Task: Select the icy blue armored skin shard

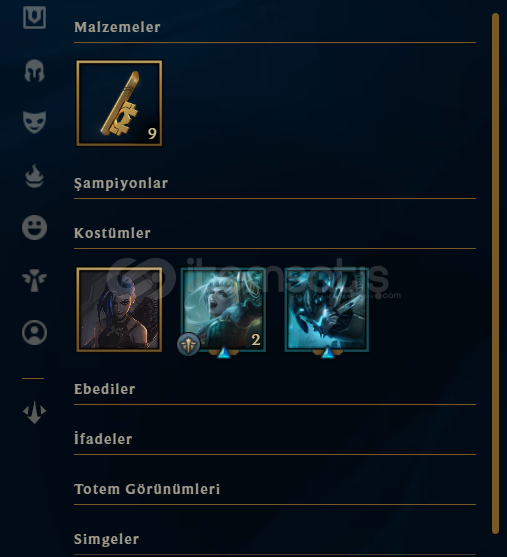Action: click(327, 310)
